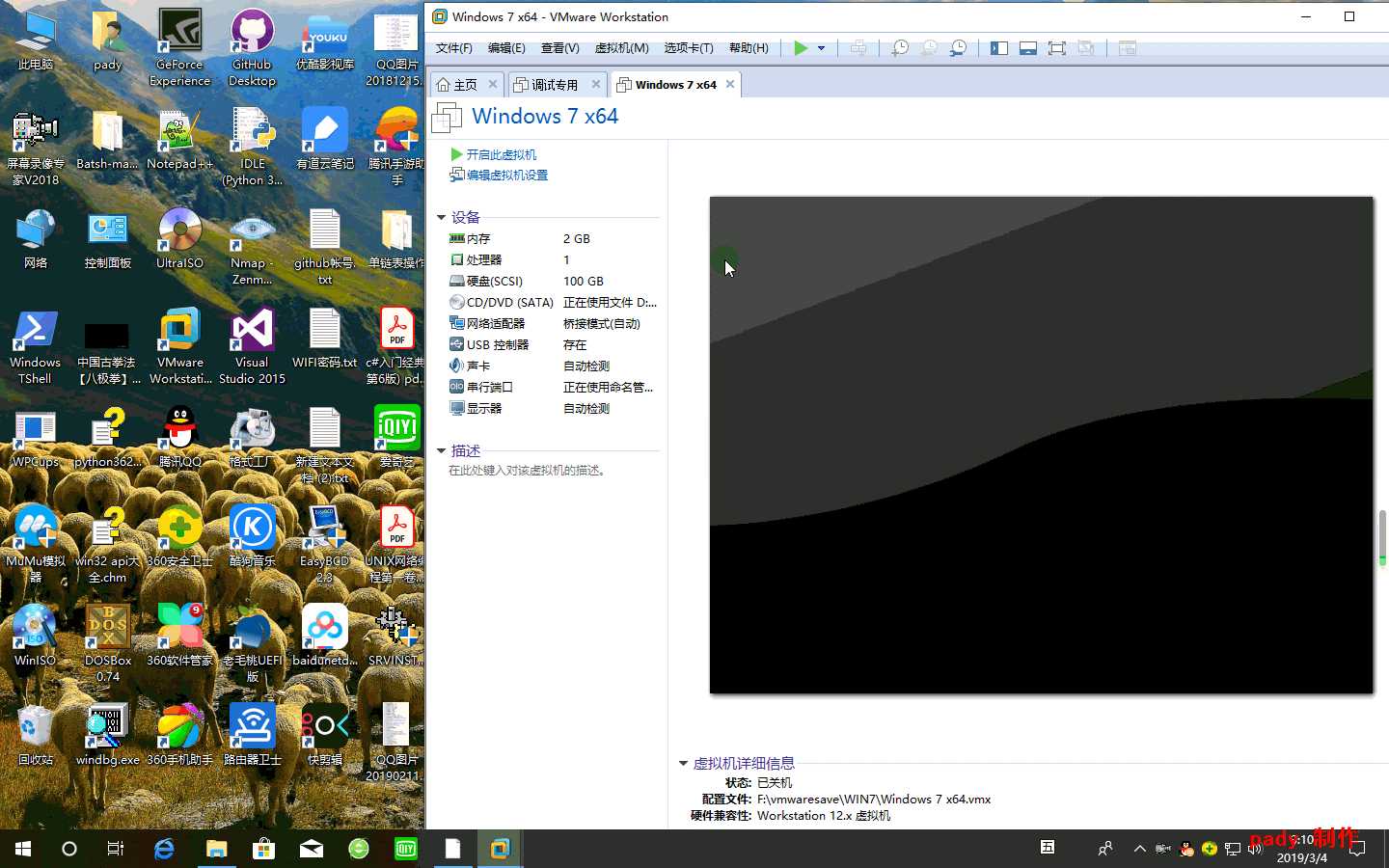Open the 360安全卫士 desktop icon

coord(179,536)
